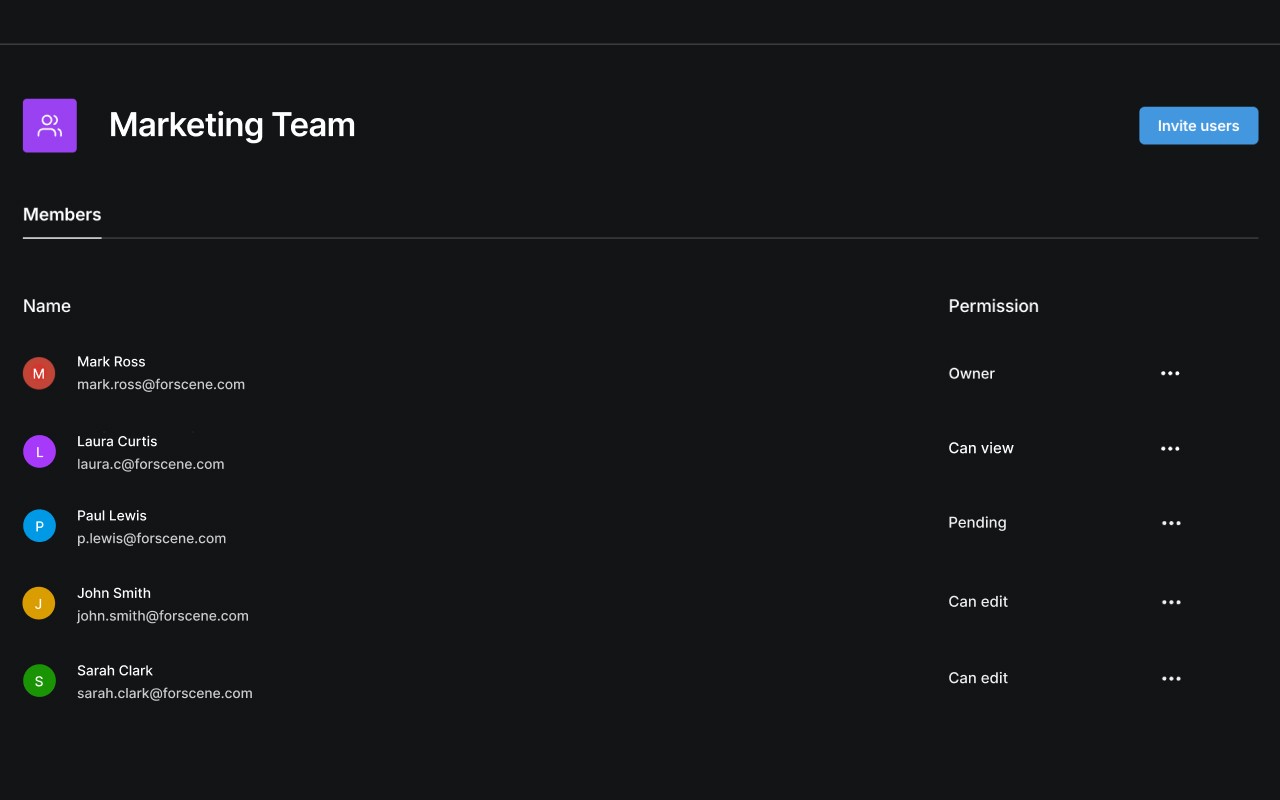Click Laura Curtis's purple avatar
Image resolution: width=1280 pixels, height=800 pixels.
(39, 451)
